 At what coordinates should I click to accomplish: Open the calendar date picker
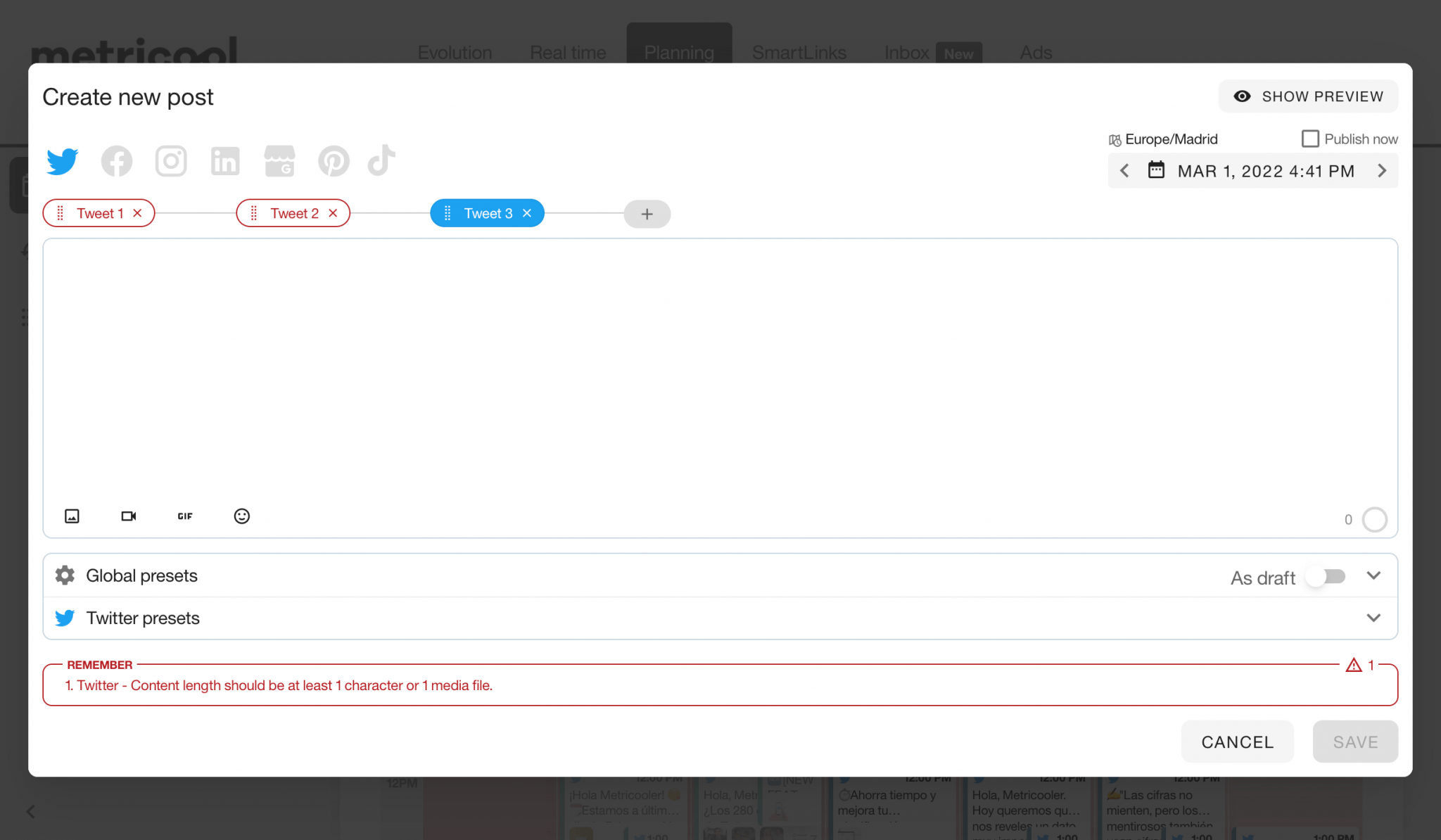(1156, 170)
